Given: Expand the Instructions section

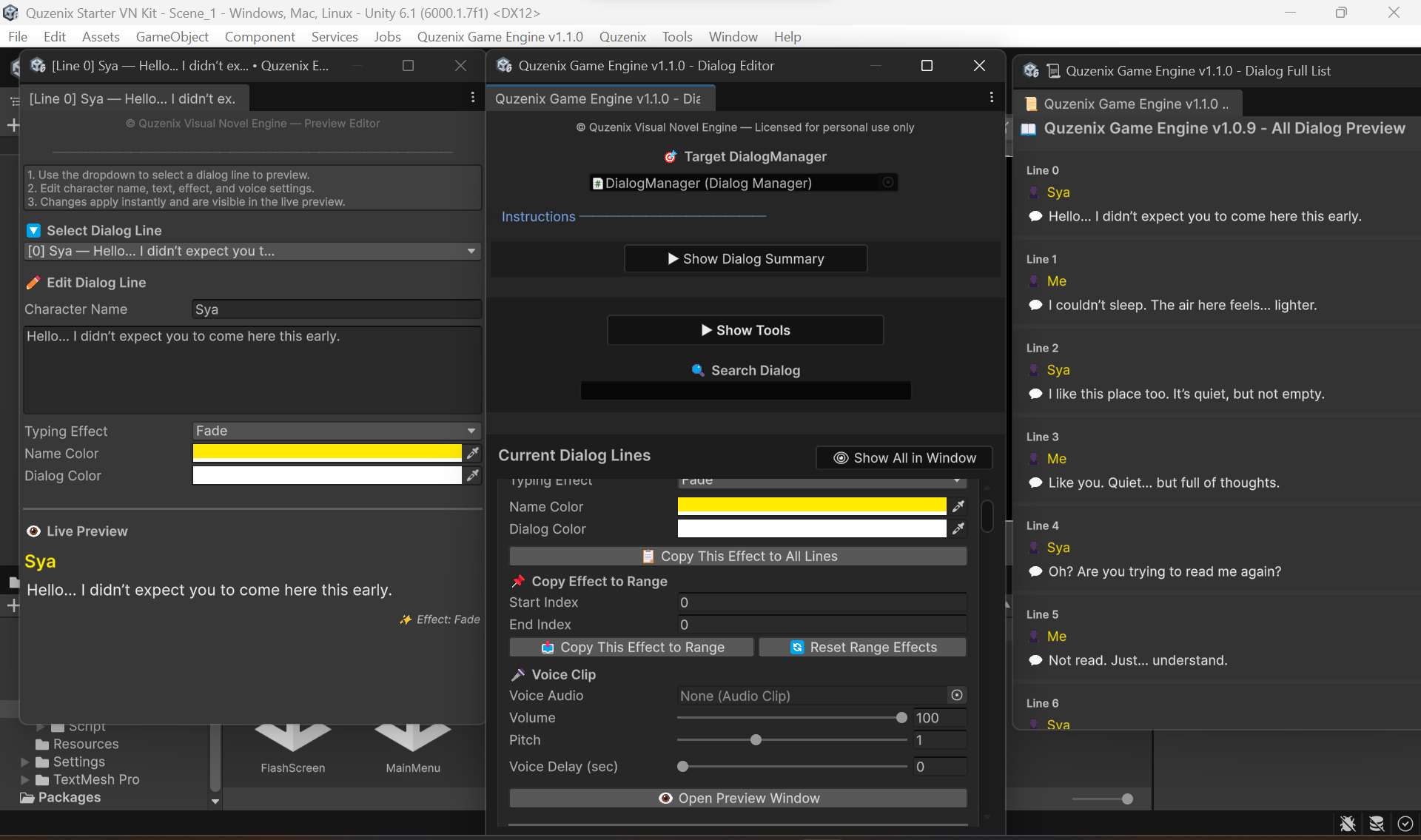Looking at the screenshot, I should 538,216.
